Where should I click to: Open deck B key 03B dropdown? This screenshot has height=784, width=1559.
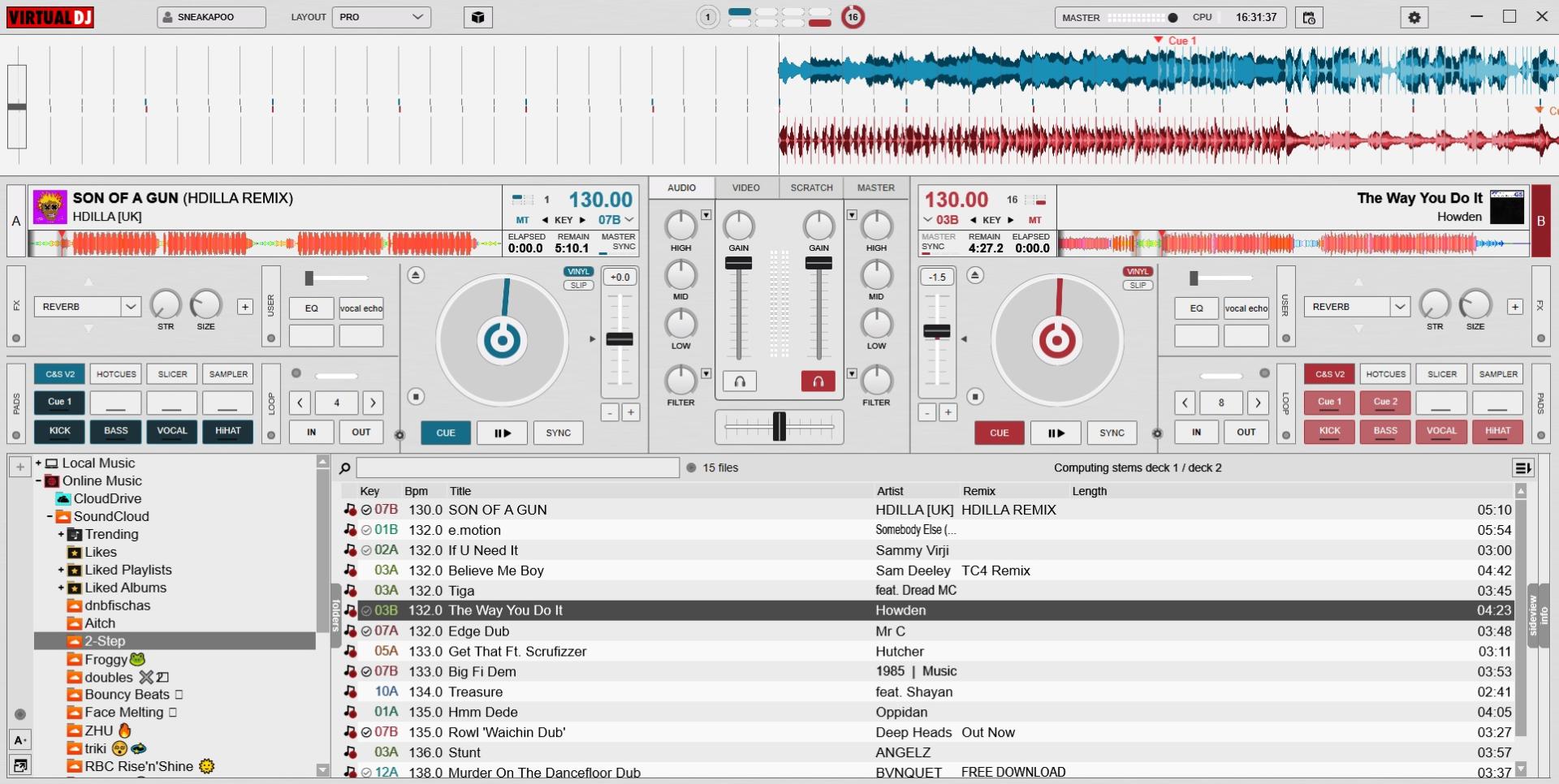pos(941,220)
